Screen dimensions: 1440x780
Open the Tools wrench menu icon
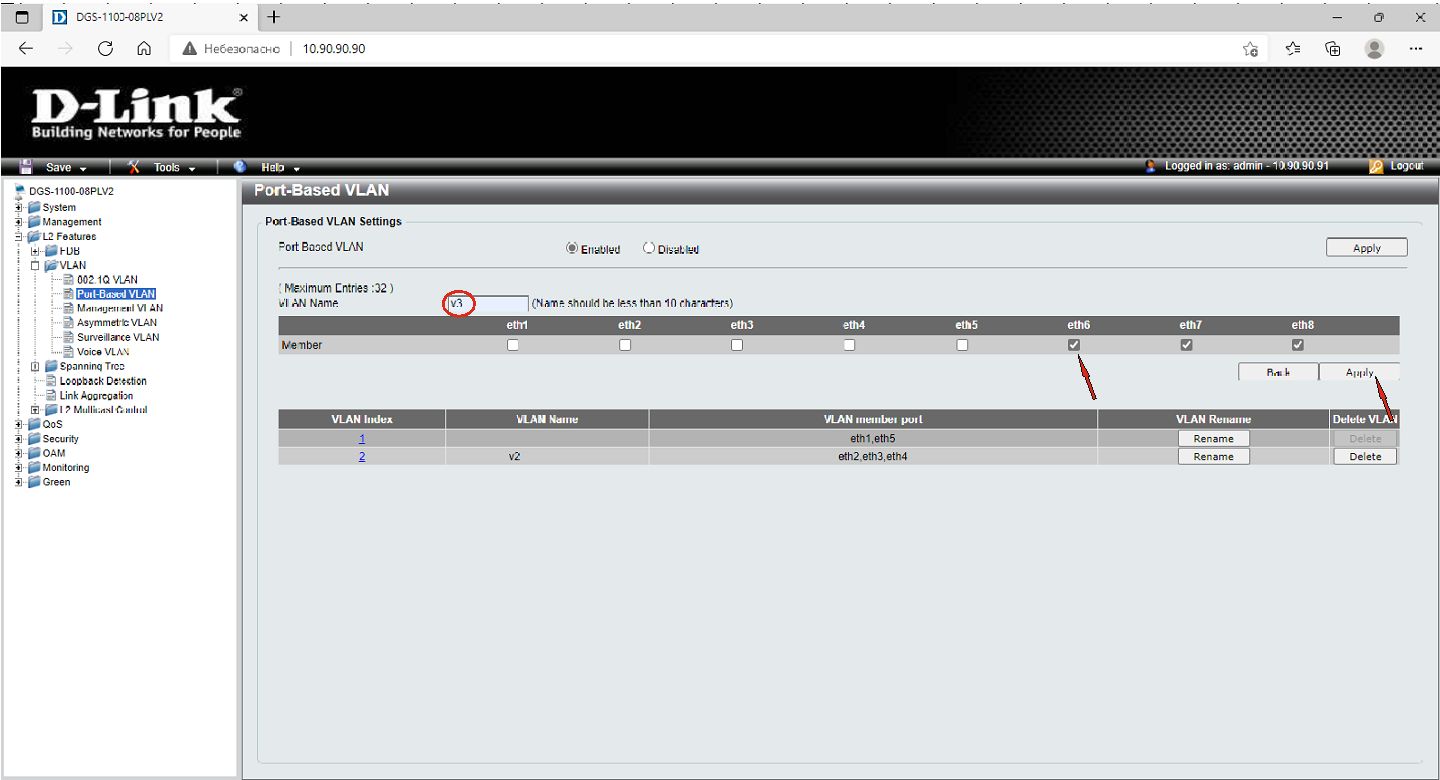pos(134,167)
